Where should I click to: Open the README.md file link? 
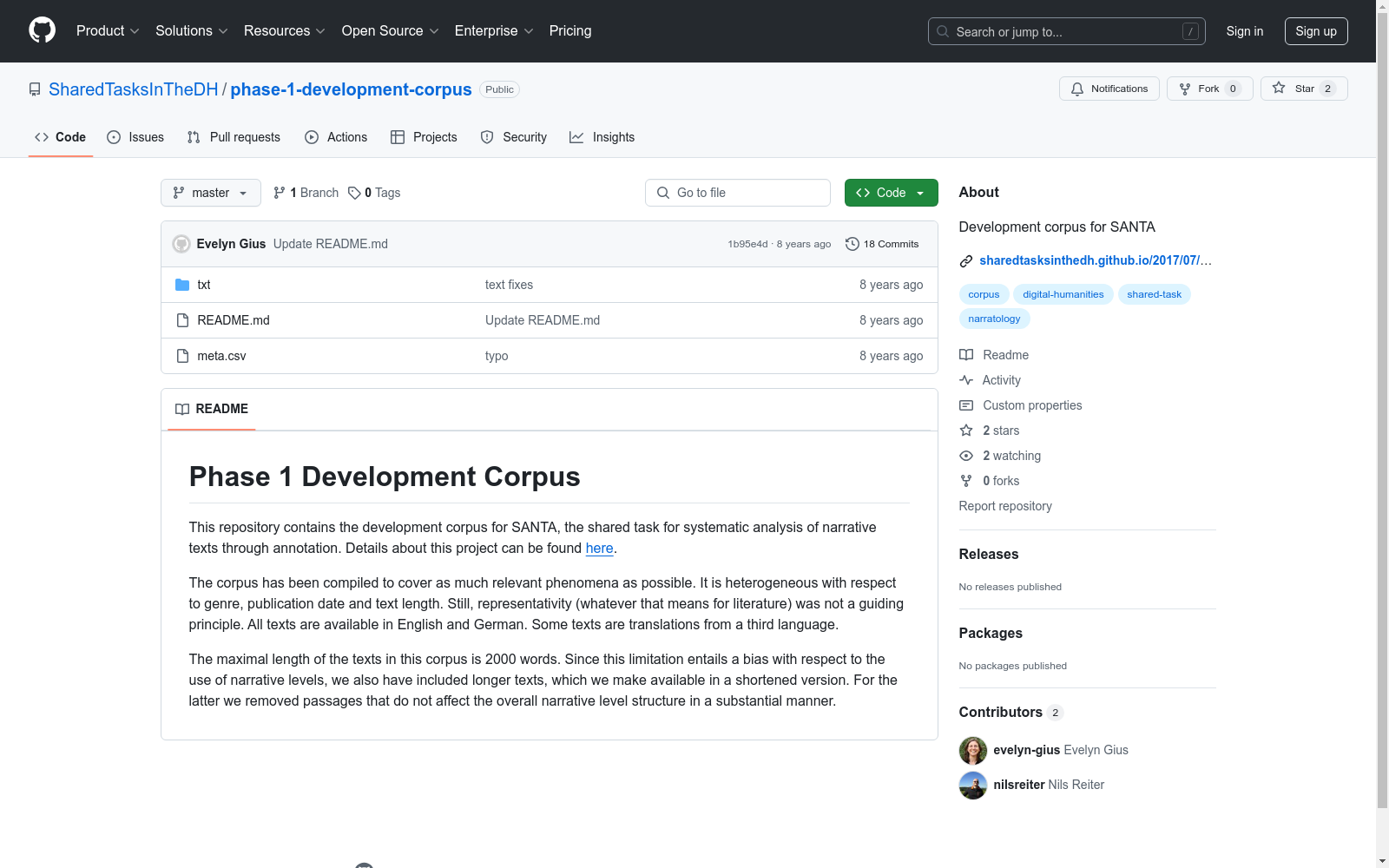click(234, 320)
